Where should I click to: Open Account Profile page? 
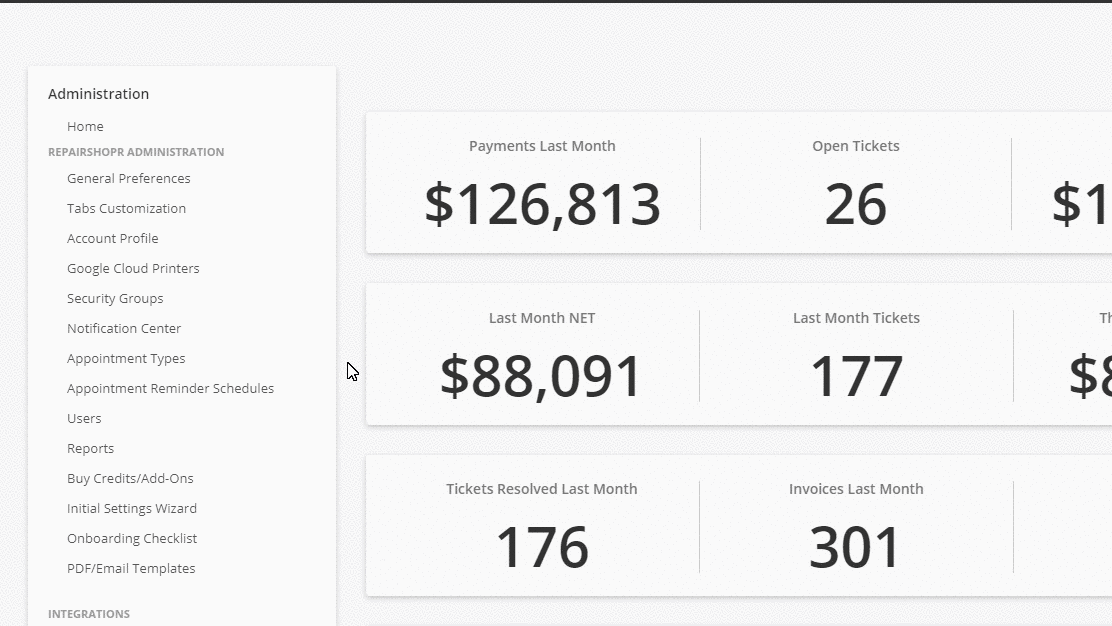coord(112,238)
